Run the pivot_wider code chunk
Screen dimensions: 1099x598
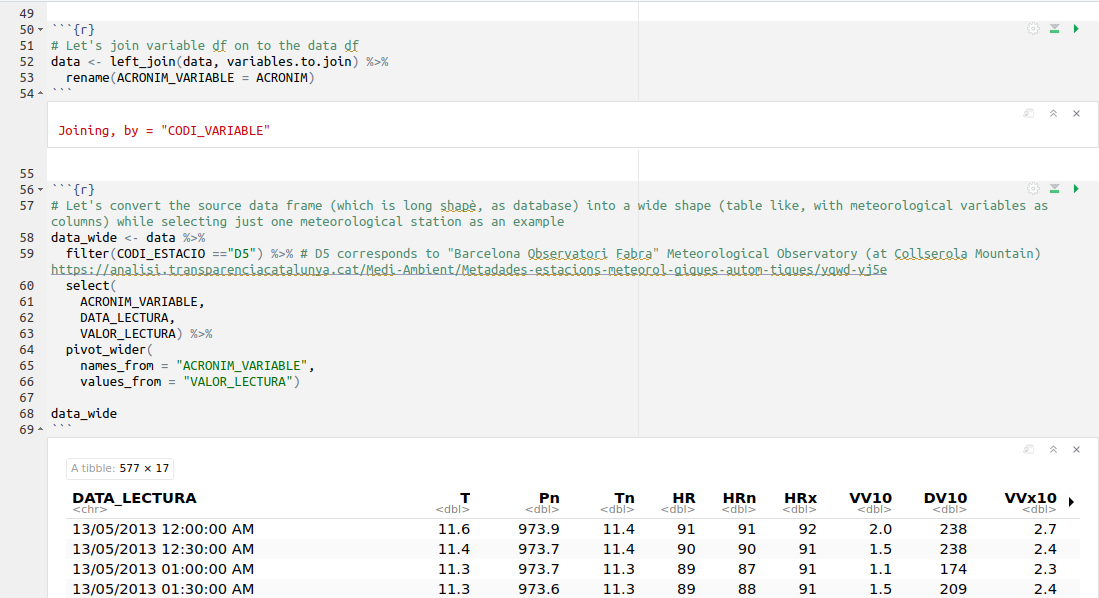1076,189
